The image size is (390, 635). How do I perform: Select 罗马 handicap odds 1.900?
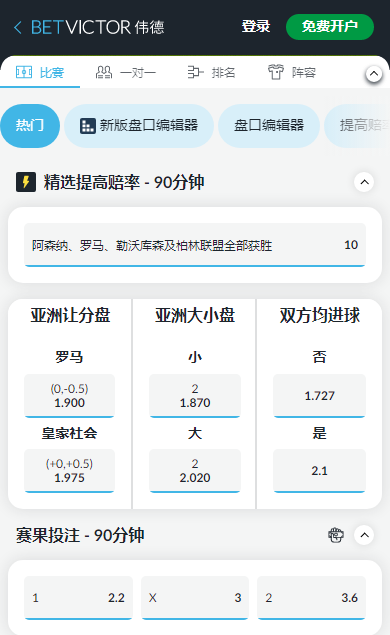[69, 396]
